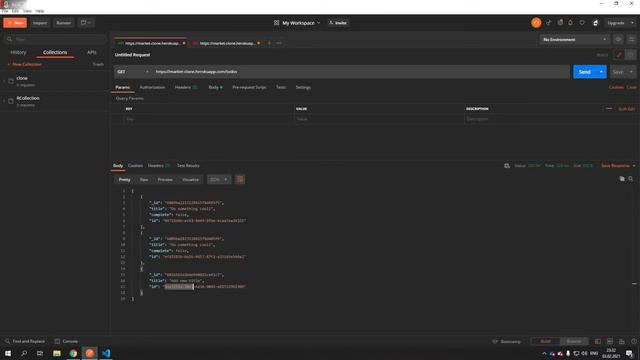This screenshot has height=360, width=640.
Task: Click the New Collection link
Action: tap(24, 64)
